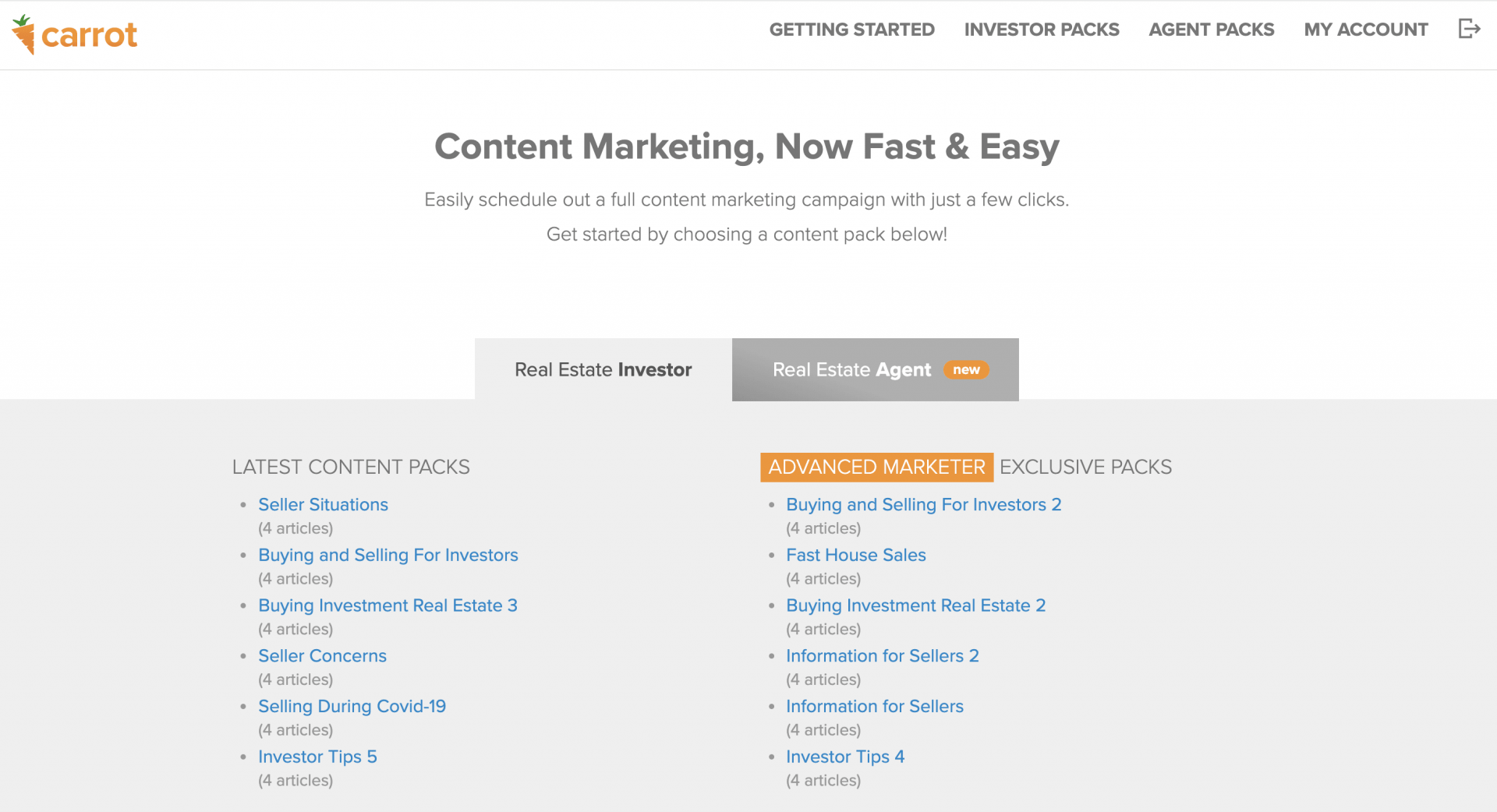Click the orange 'new' badge
The height and width of the screenshot is (812, 1497).
click(966, 370)
